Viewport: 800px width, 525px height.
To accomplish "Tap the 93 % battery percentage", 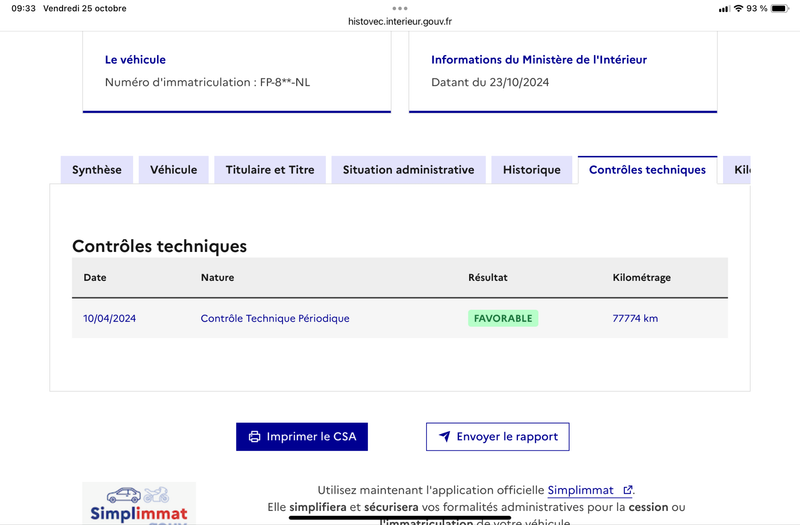I will [757, 8].
